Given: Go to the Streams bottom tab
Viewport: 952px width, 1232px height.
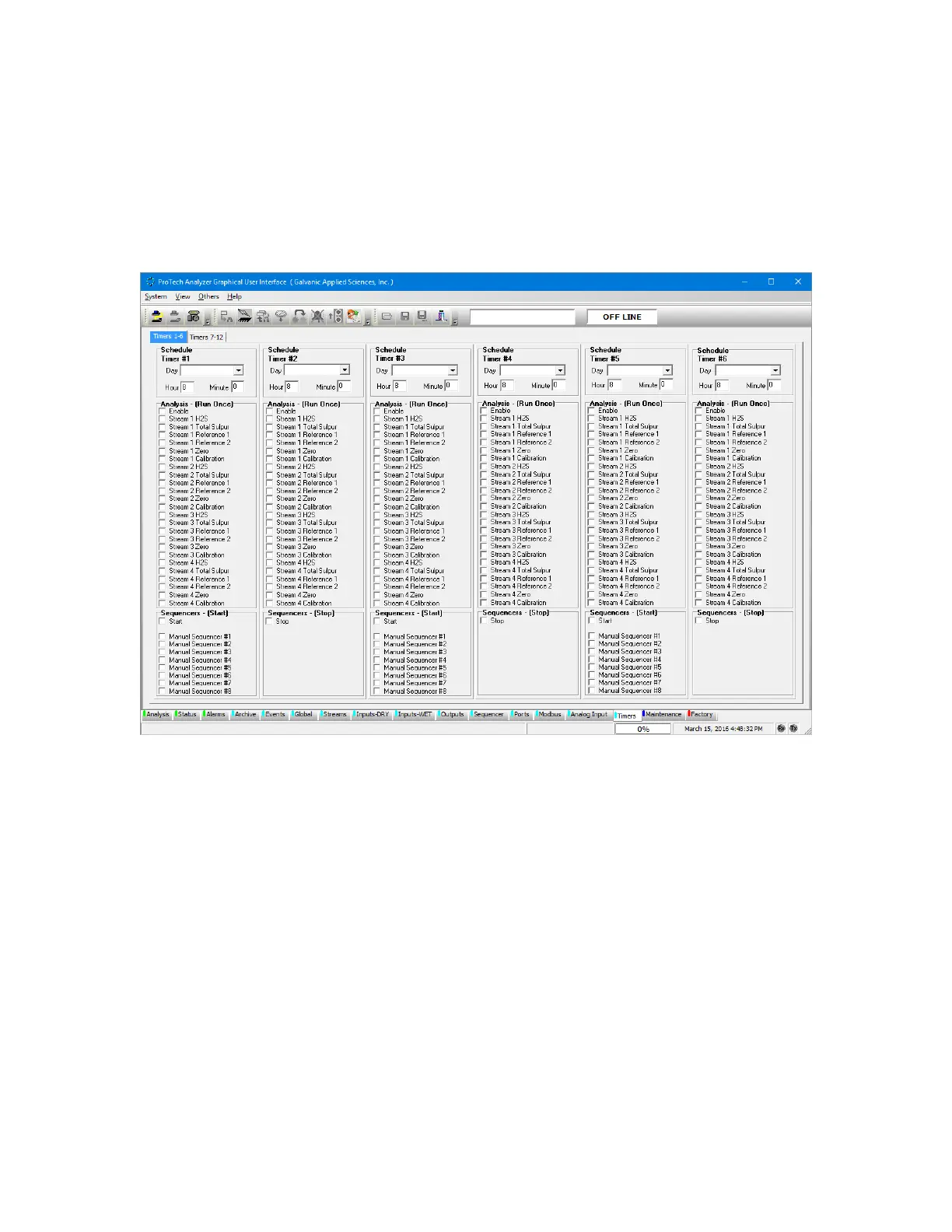Looking at the screenshot, I should [334, 714].
